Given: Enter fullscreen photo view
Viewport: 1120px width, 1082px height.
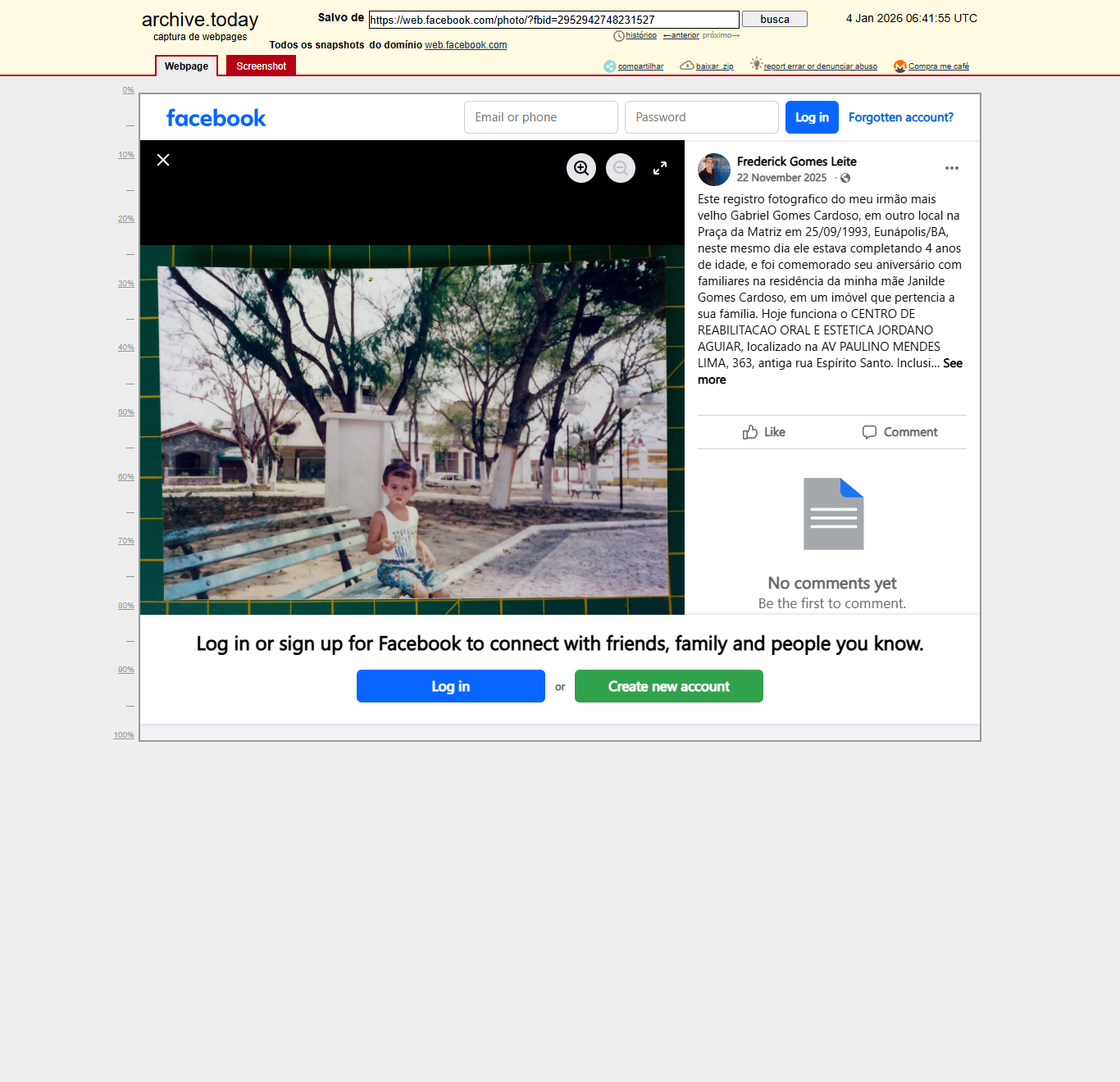Looking at the screenshot, I should [660, 168].
